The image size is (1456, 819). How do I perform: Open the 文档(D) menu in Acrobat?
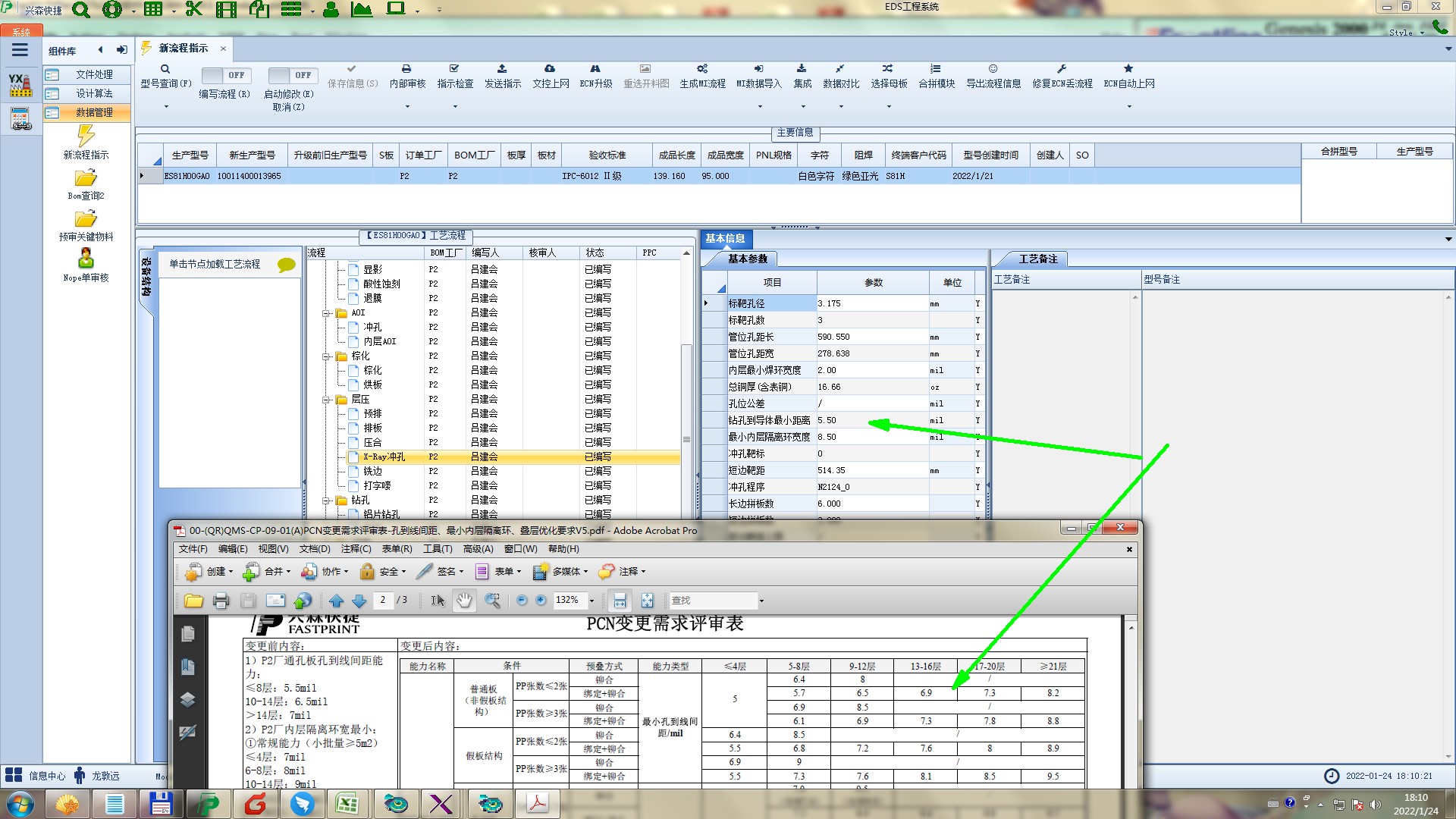[314, 549]
